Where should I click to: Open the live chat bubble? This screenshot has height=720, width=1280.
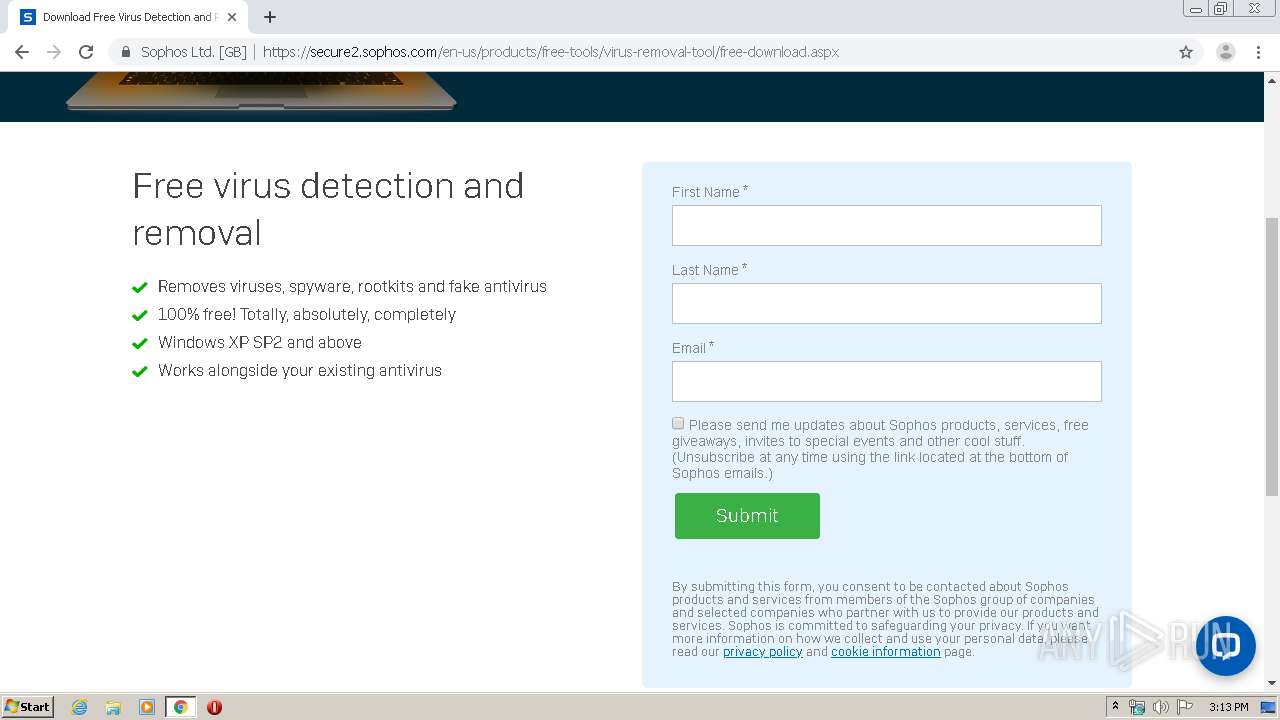(x=1225, y=645)
